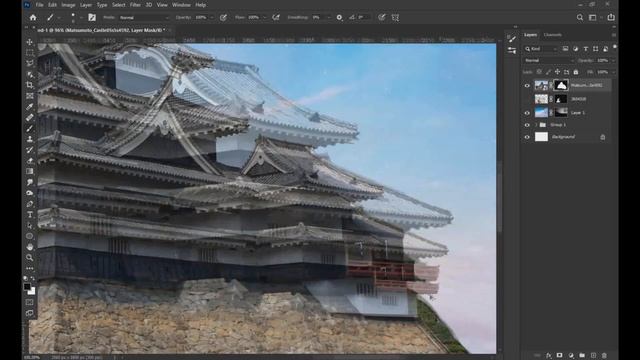Select the Layer 1 image thumbnail
The width and height of the screenshot is (640, 360).
tap(541, 112)
